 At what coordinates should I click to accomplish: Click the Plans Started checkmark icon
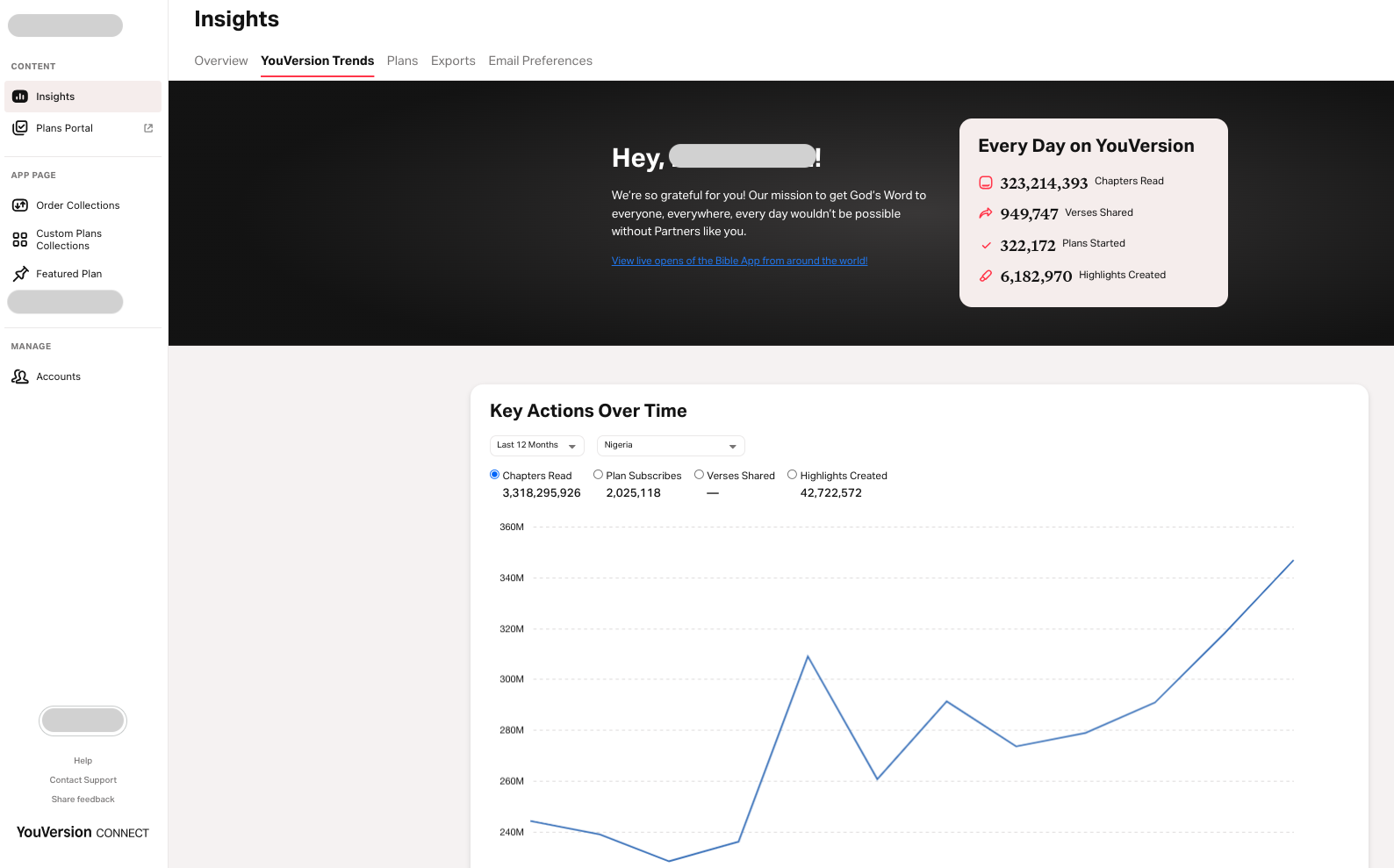986,245
